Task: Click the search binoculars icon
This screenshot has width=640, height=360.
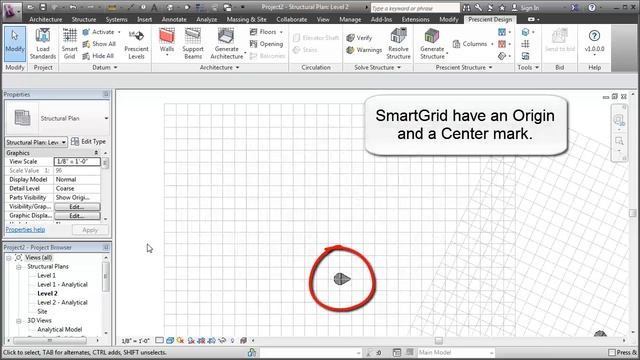Action: click(x=466, y=8)
